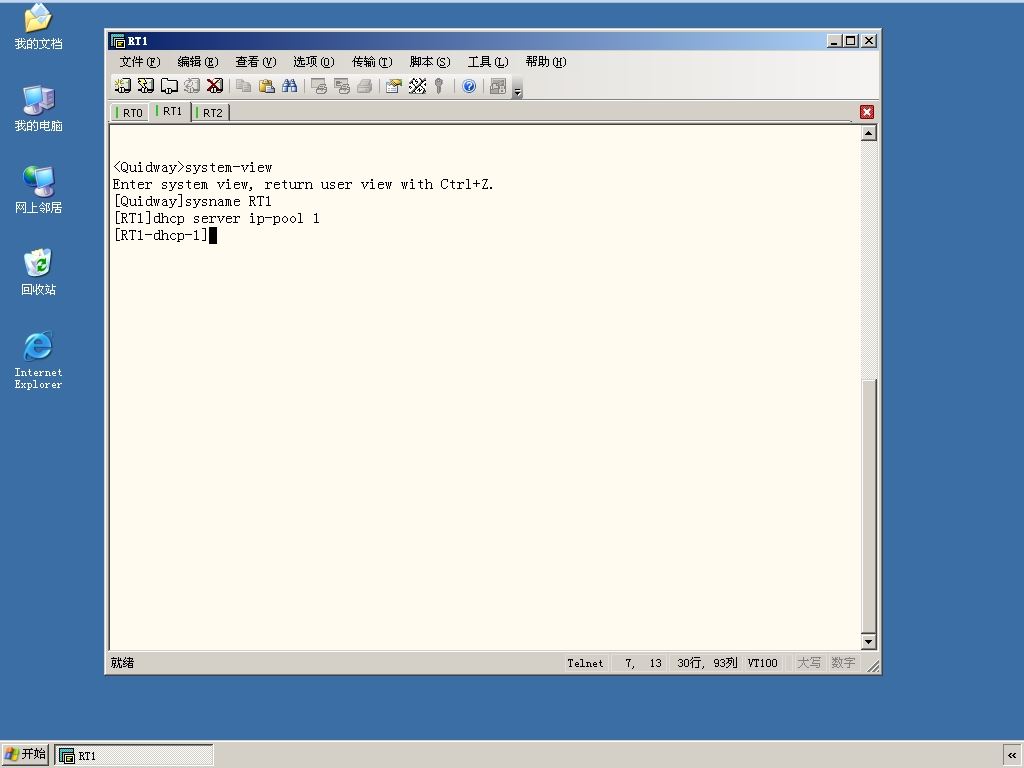The image size is (1024, 768).
Task: Open the 选项(O) menu
Action: pyautogui.click(x=314, y=62)
